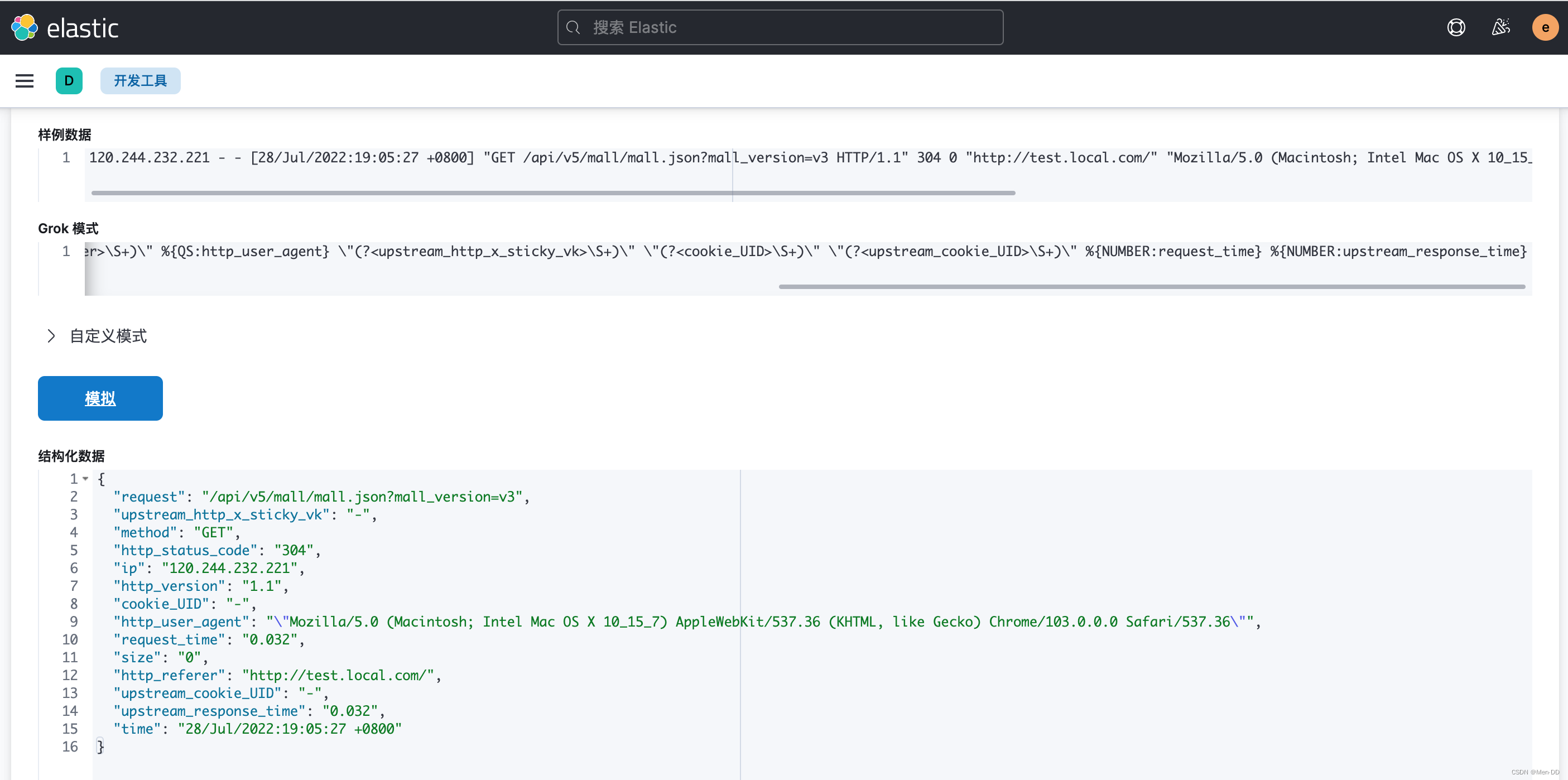Select the 开发工具 breadcrumb tab

coord(140,81)
